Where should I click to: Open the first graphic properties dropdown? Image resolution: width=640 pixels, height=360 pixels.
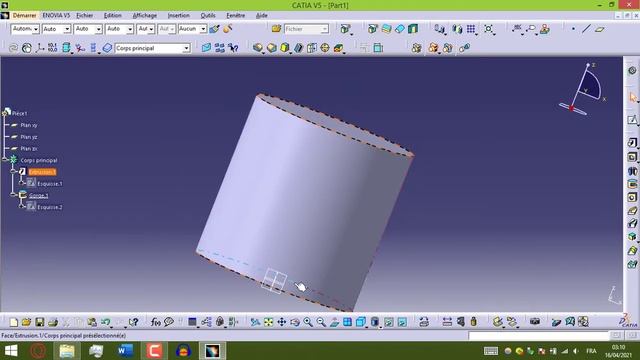click(x=25, y=29)
